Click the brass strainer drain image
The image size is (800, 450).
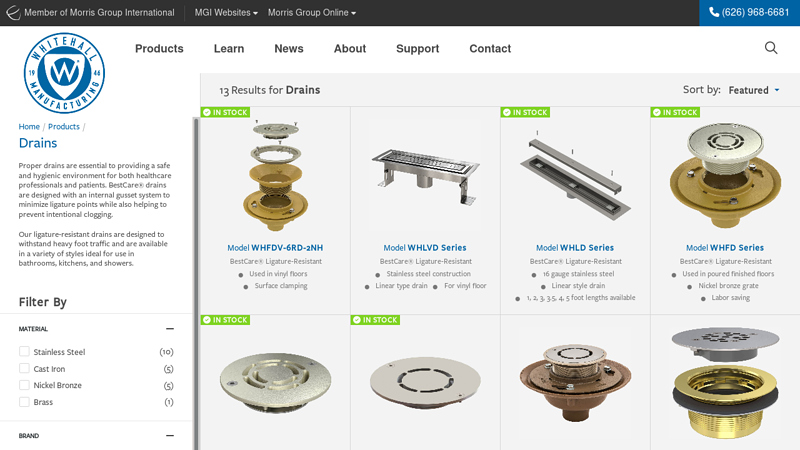pyautogui.click(x=726, y=383)
